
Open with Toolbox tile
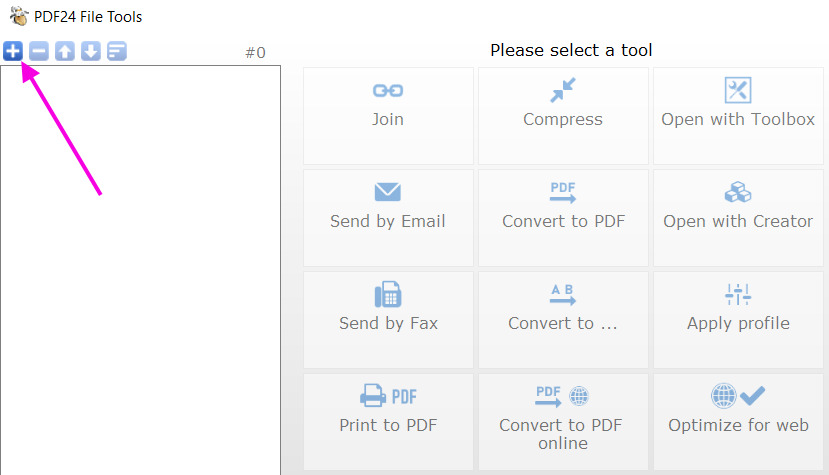(738, 116)
